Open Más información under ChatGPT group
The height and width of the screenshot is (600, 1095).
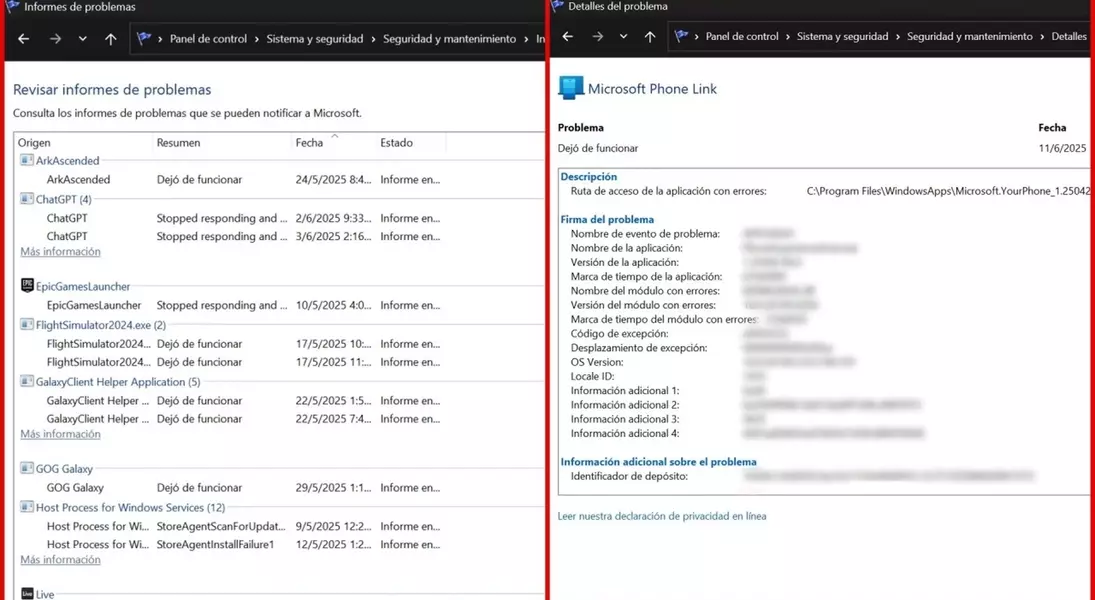coord(60,252)
